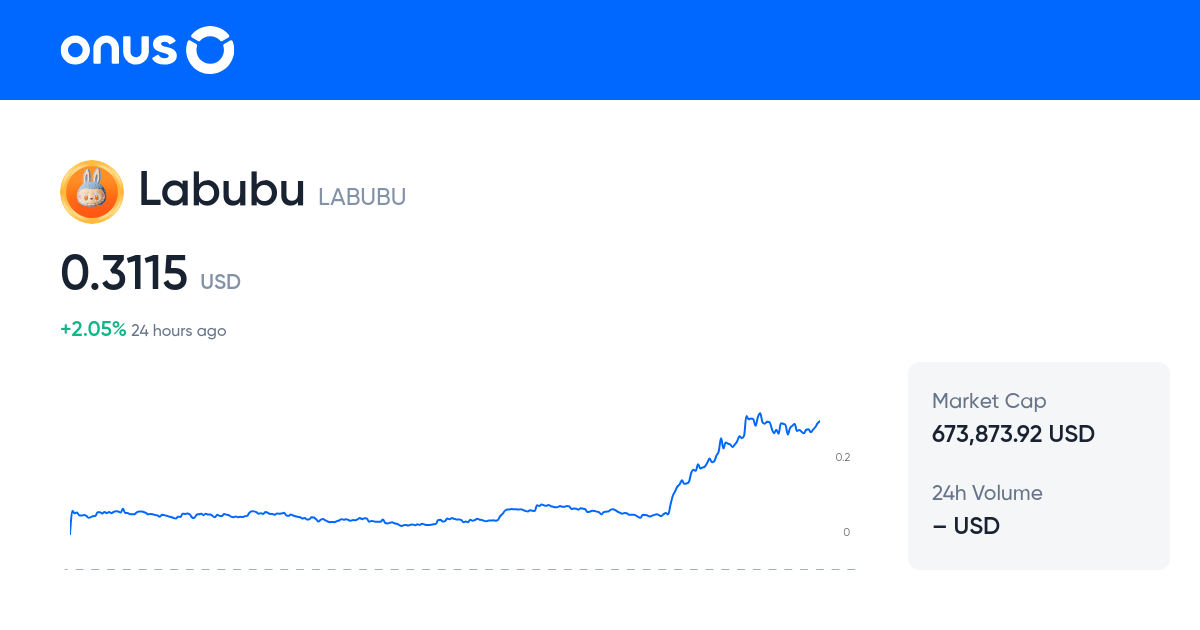This screenshot has height=630, width=1200.
Task: Click the 24 hours ago label
Action: [x=178, y=331]
